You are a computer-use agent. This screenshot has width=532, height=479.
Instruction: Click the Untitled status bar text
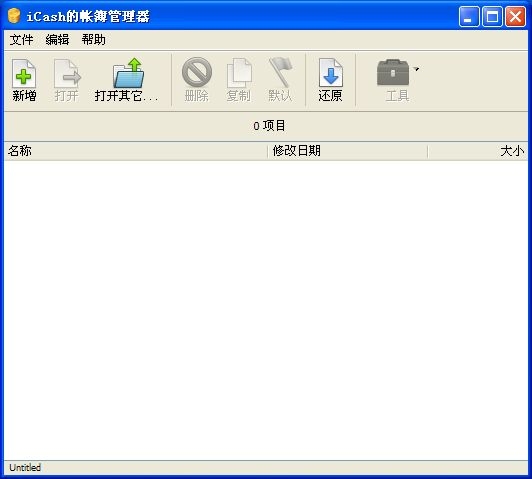pyautogui.click(x=25, y=467)
